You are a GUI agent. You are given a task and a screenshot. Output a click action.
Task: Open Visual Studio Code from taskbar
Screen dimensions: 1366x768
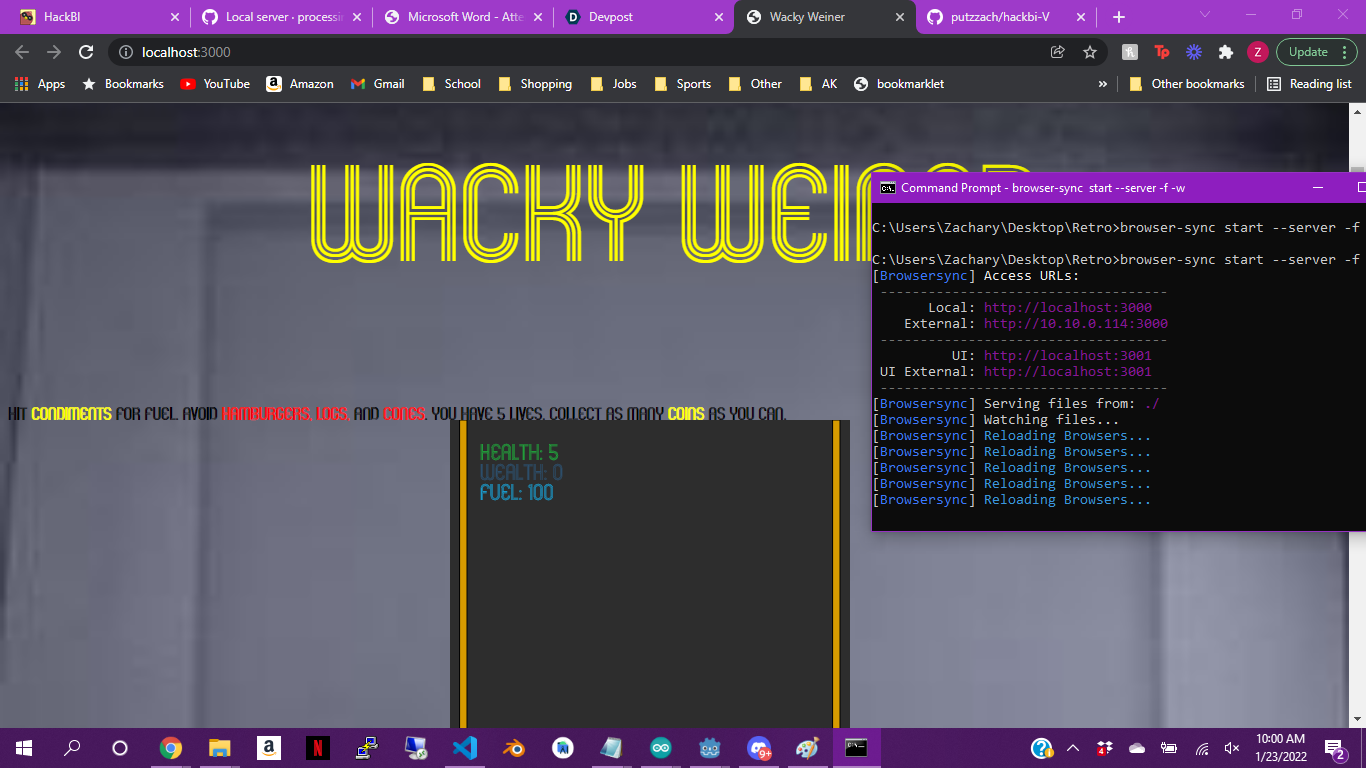(x=464, y=747)
